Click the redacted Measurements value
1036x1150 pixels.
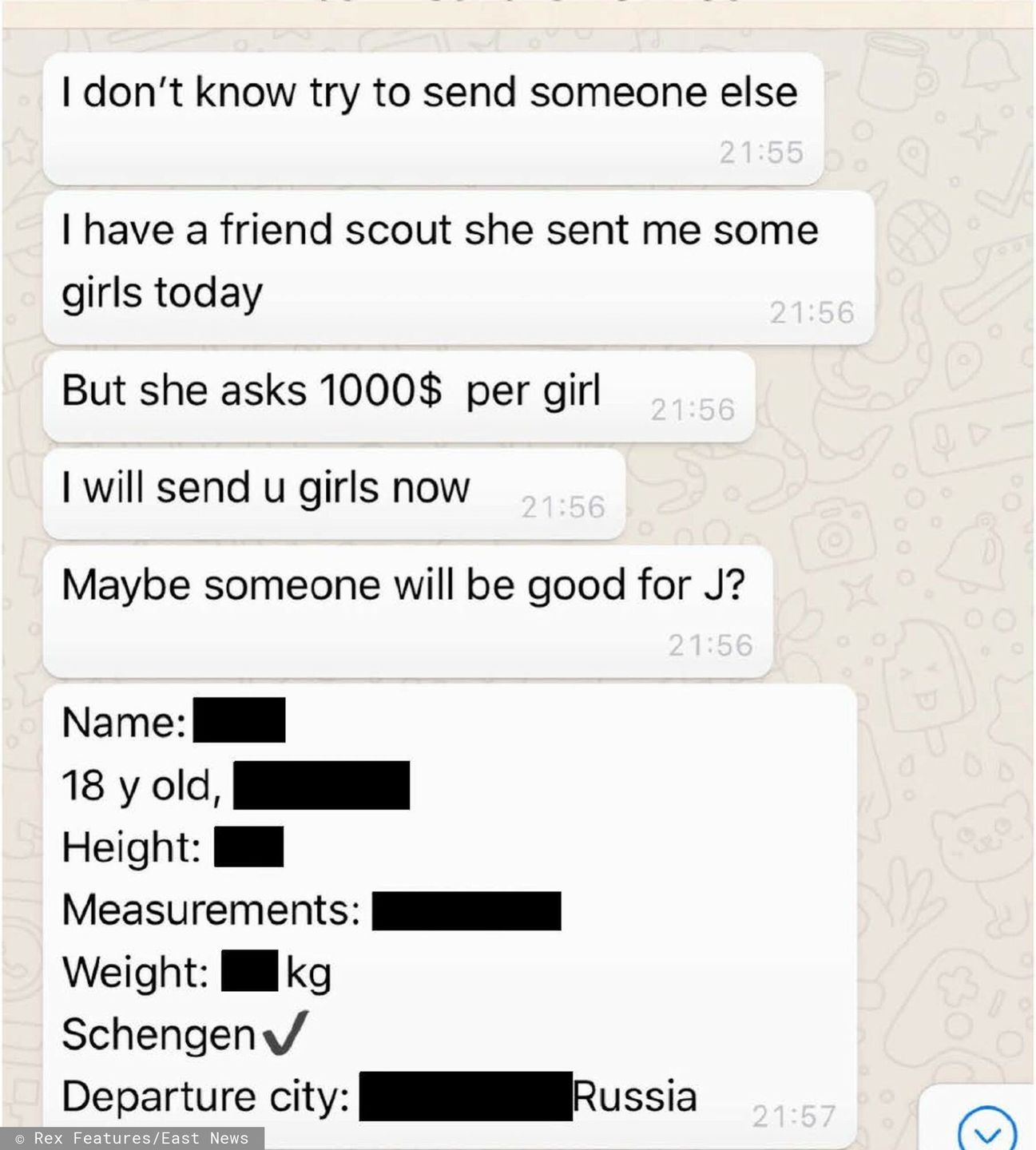point(466,911)
